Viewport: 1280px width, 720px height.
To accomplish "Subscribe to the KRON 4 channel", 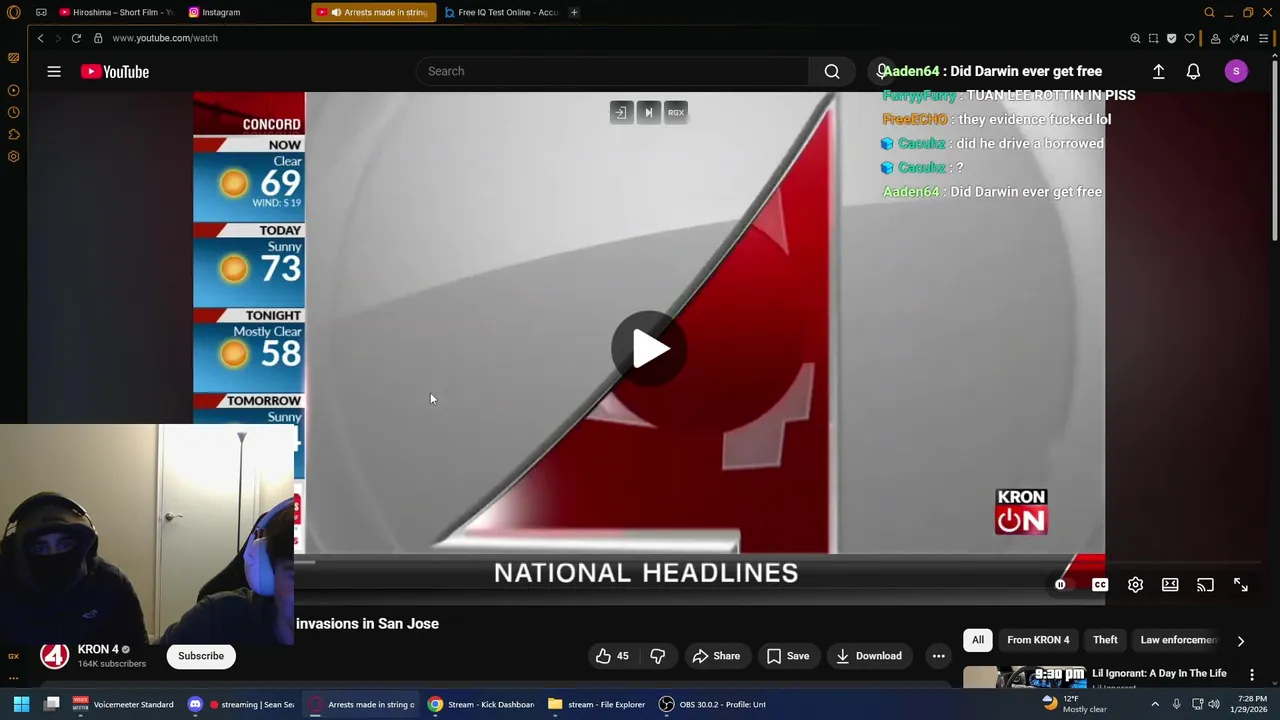I will point(201,656).
